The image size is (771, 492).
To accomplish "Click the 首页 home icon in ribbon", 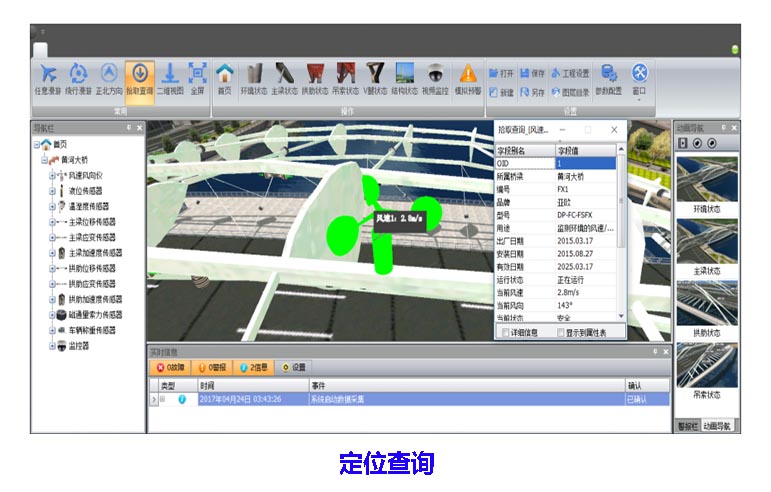I will [x=225, y=76].
